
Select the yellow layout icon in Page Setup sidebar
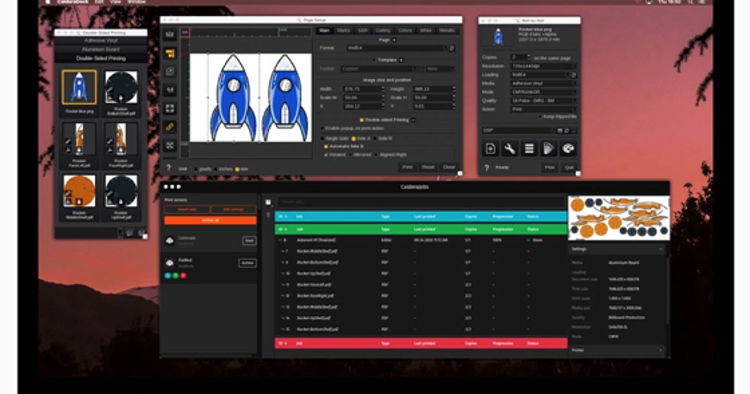pos(170,54)
